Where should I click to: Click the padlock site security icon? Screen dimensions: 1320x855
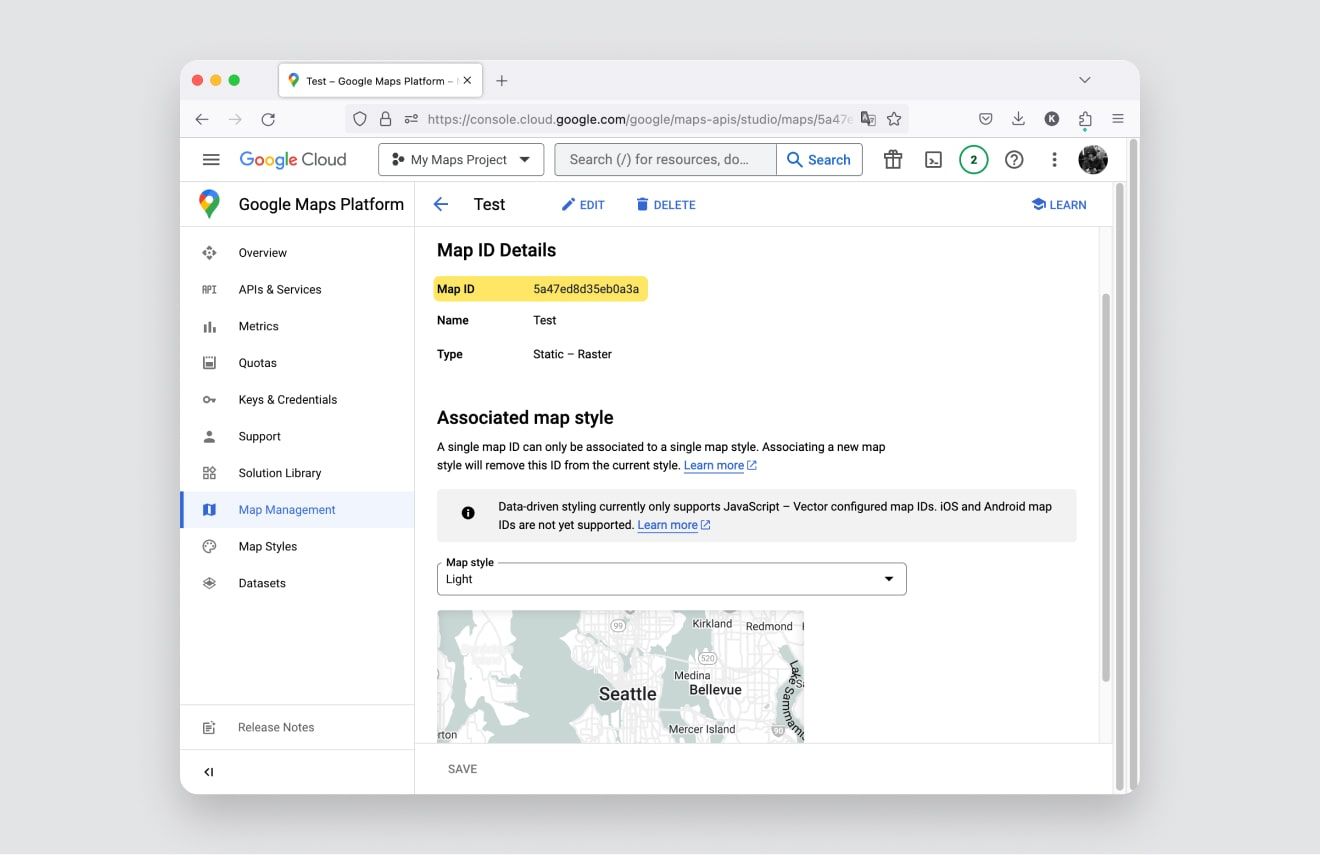(385, 119)
